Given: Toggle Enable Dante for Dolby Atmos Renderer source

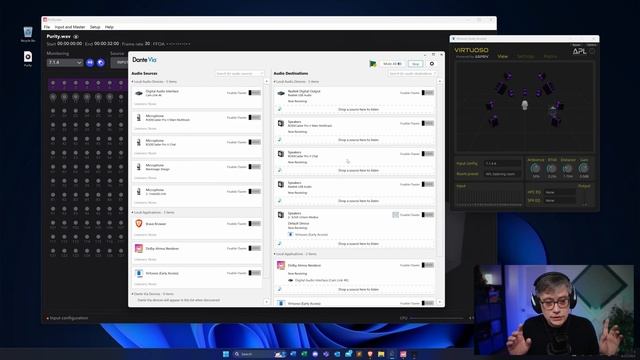Looking at the screenshot, I should tap(255, 248).
